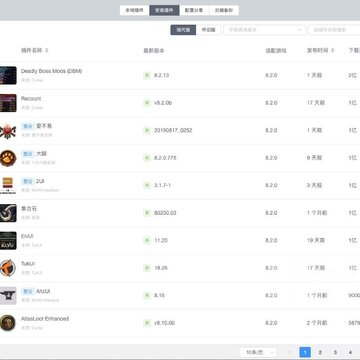Click the orange paw print addon icon
This screenshot has width=360, height=360.
pos(8,158)
